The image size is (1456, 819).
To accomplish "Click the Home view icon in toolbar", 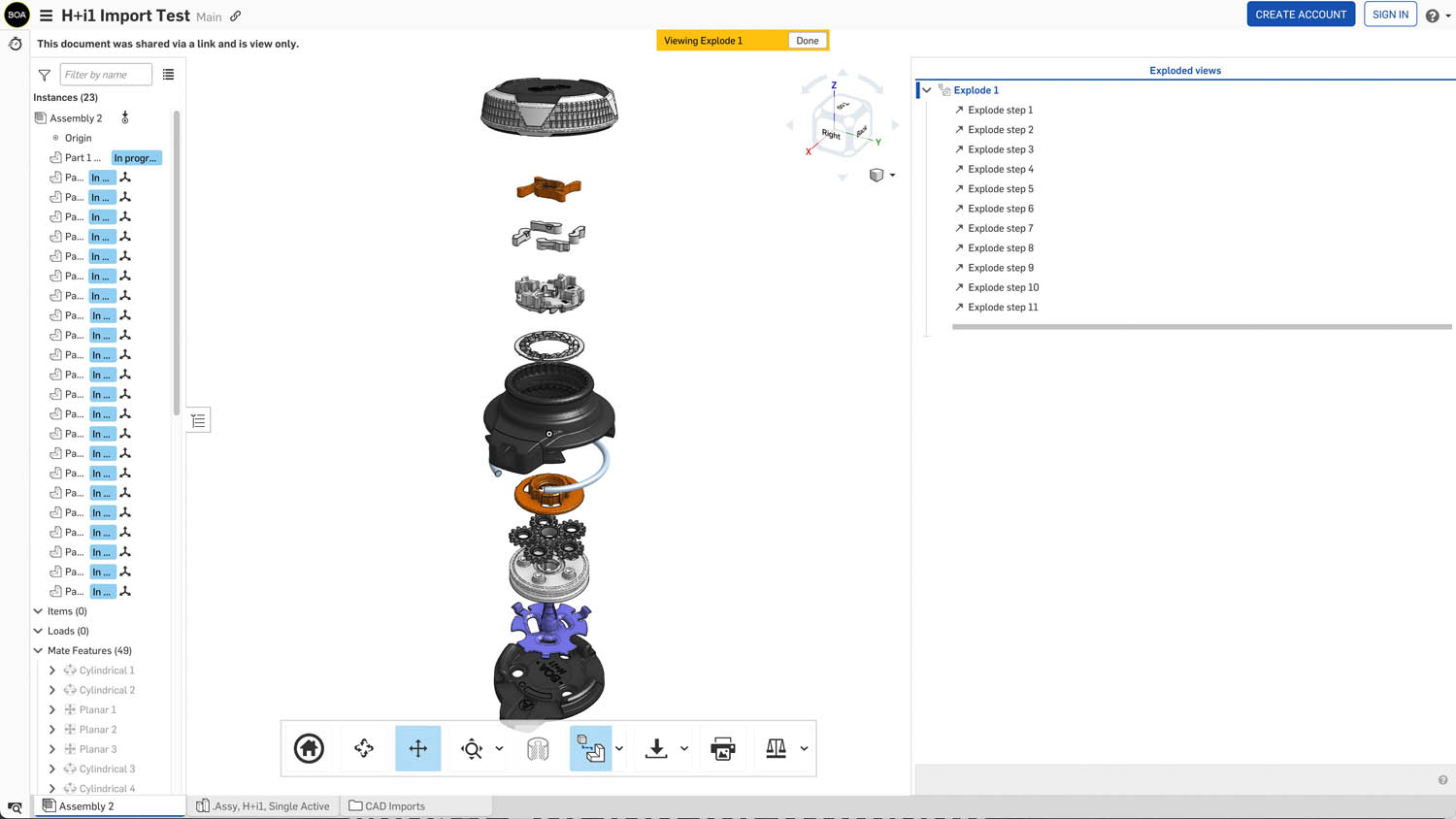I will (x=309, y=748).
